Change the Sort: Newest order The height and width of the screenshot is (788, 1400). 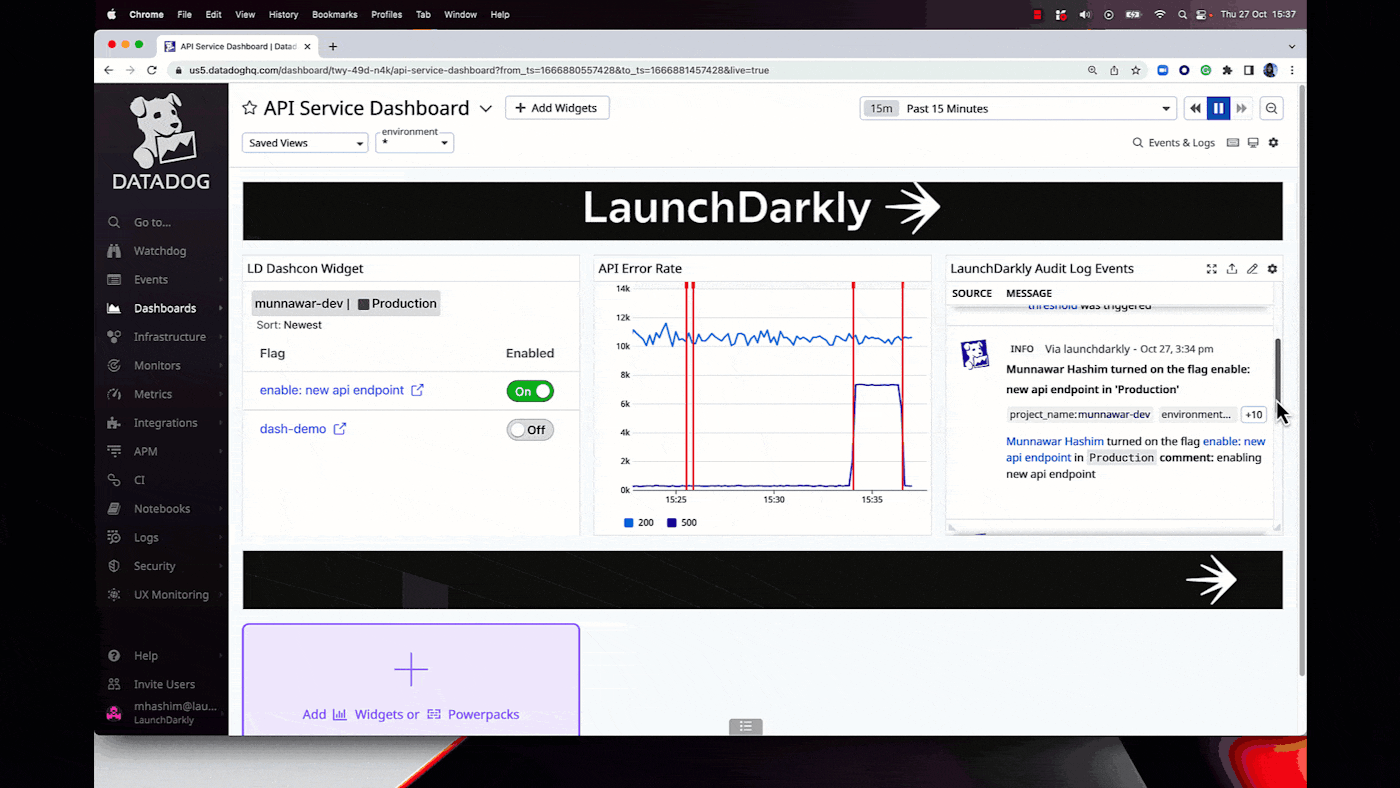click(289, 325)
